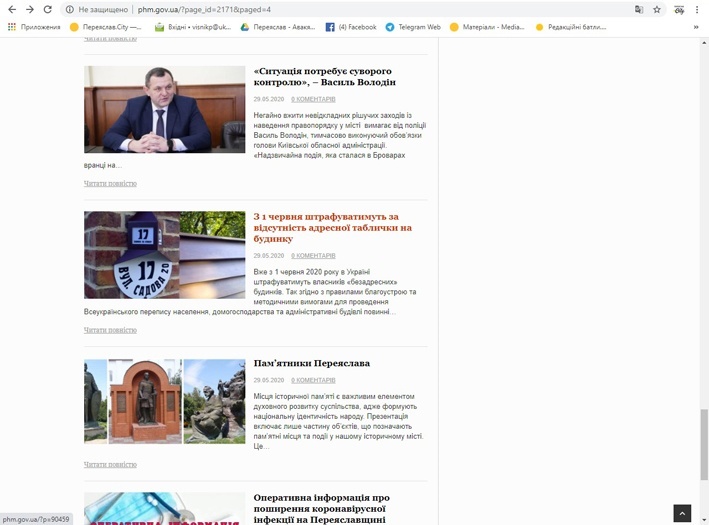This screenshot has height=525, width=709.
Task: Open comments link under адресної таблички article
Action: click(313, 255)
